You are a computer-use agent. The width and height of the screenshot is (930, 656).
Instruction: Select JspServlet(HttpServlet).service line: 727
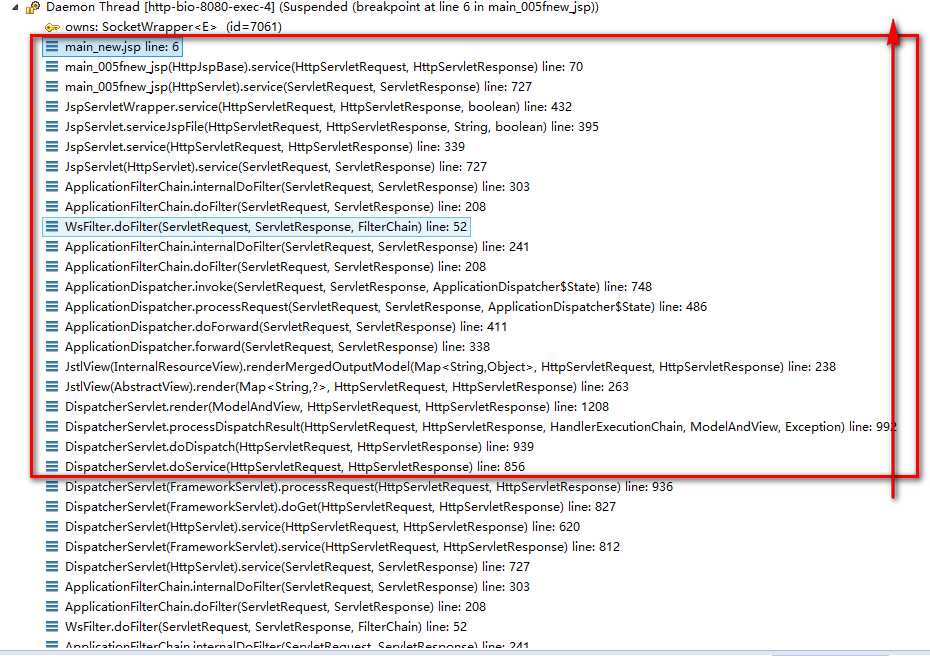[x=276, y=167]
